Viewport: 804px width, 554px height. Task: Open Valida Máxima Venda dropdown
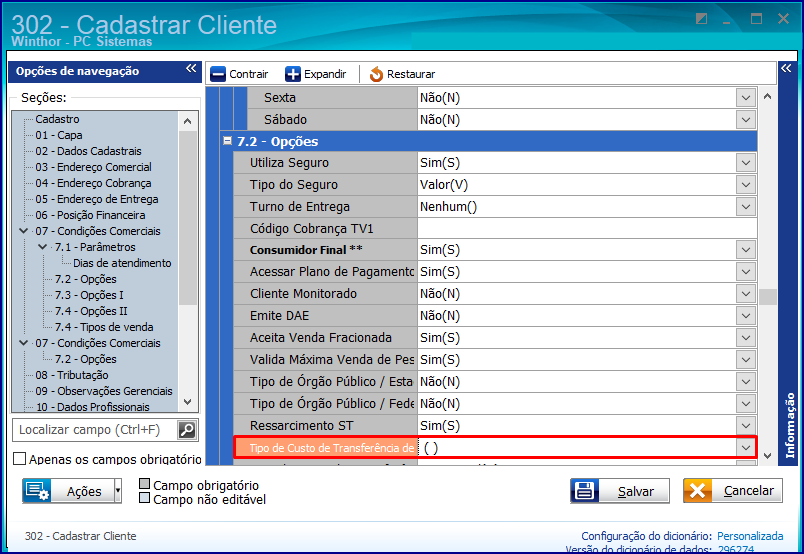coord(746,360)
